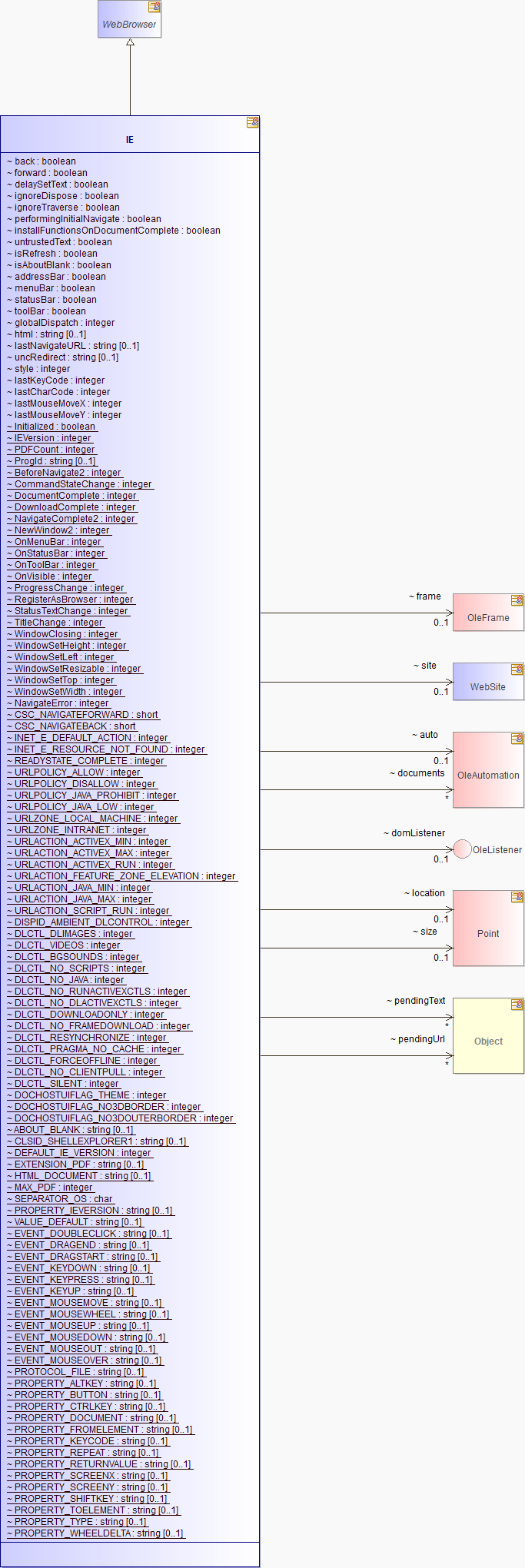Select attribute '~ DOCHOSTUIFLAG_NO3DOUTERBORDER : integer'
The height and width of the screenshot is (1568, 525).
tap(121, 1118)
